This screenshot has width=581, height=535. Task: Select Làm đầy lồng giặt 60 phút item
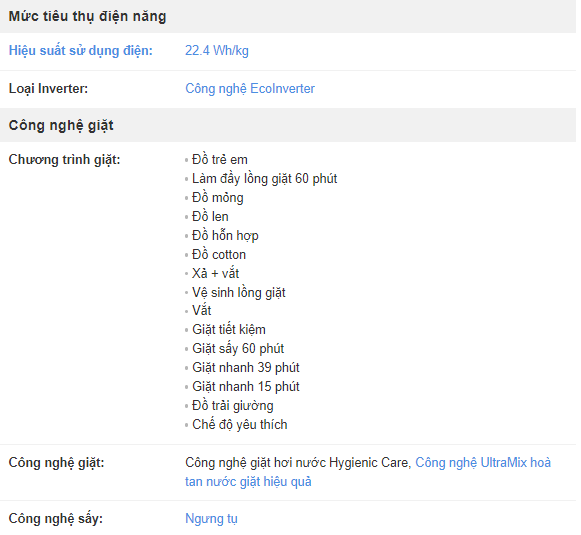coord(265,179)
